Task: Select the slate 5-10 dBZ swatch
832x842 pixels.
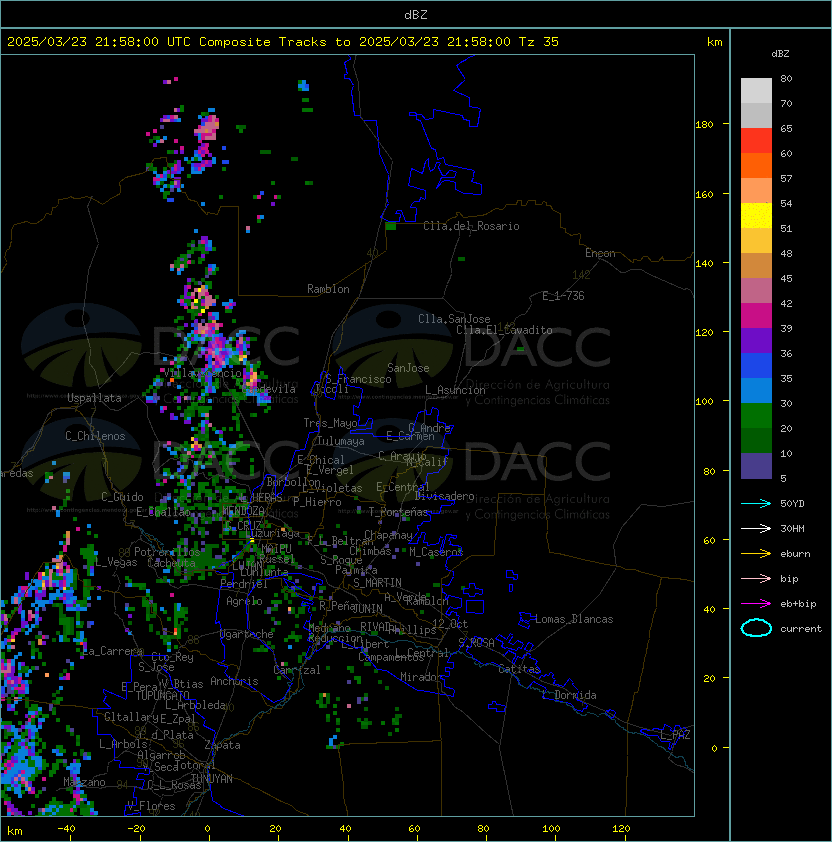Action: click(756, 466)
